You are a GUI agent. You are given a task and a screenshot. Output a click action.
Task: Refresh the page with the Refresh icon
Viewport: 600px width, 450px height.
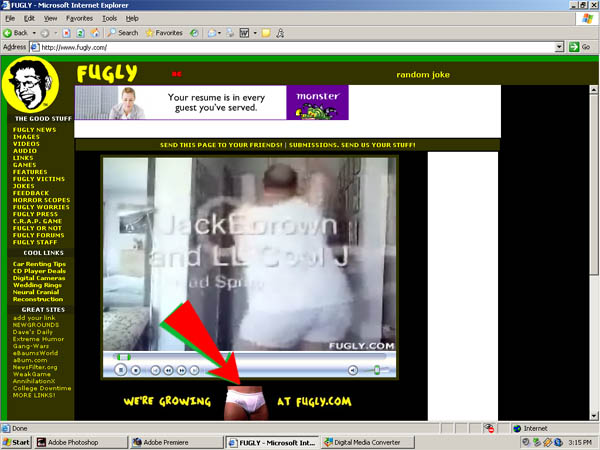pos(80,33)
